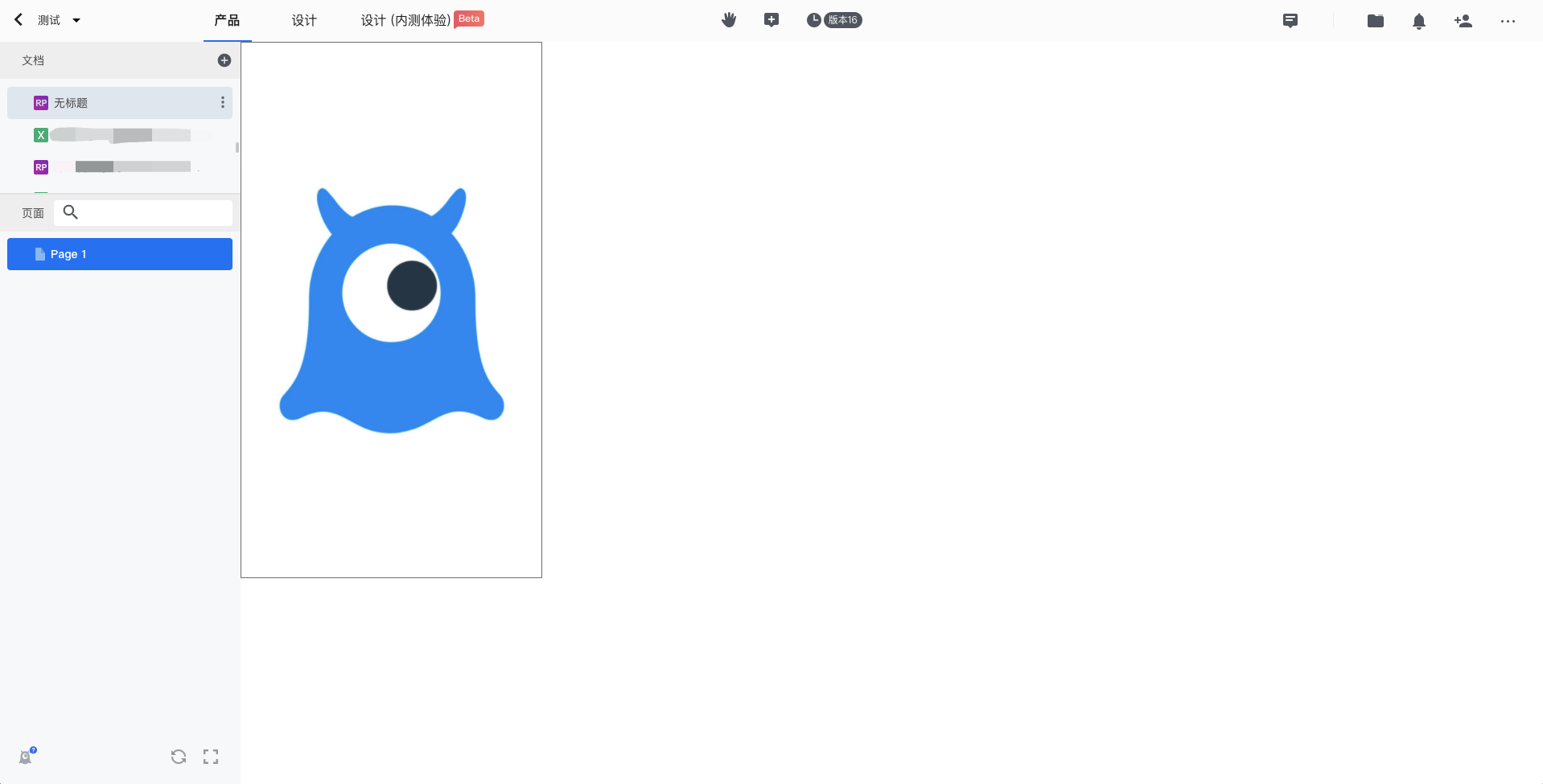Select the hand pan tool
Screen dimensions: 1543x784
729,20
